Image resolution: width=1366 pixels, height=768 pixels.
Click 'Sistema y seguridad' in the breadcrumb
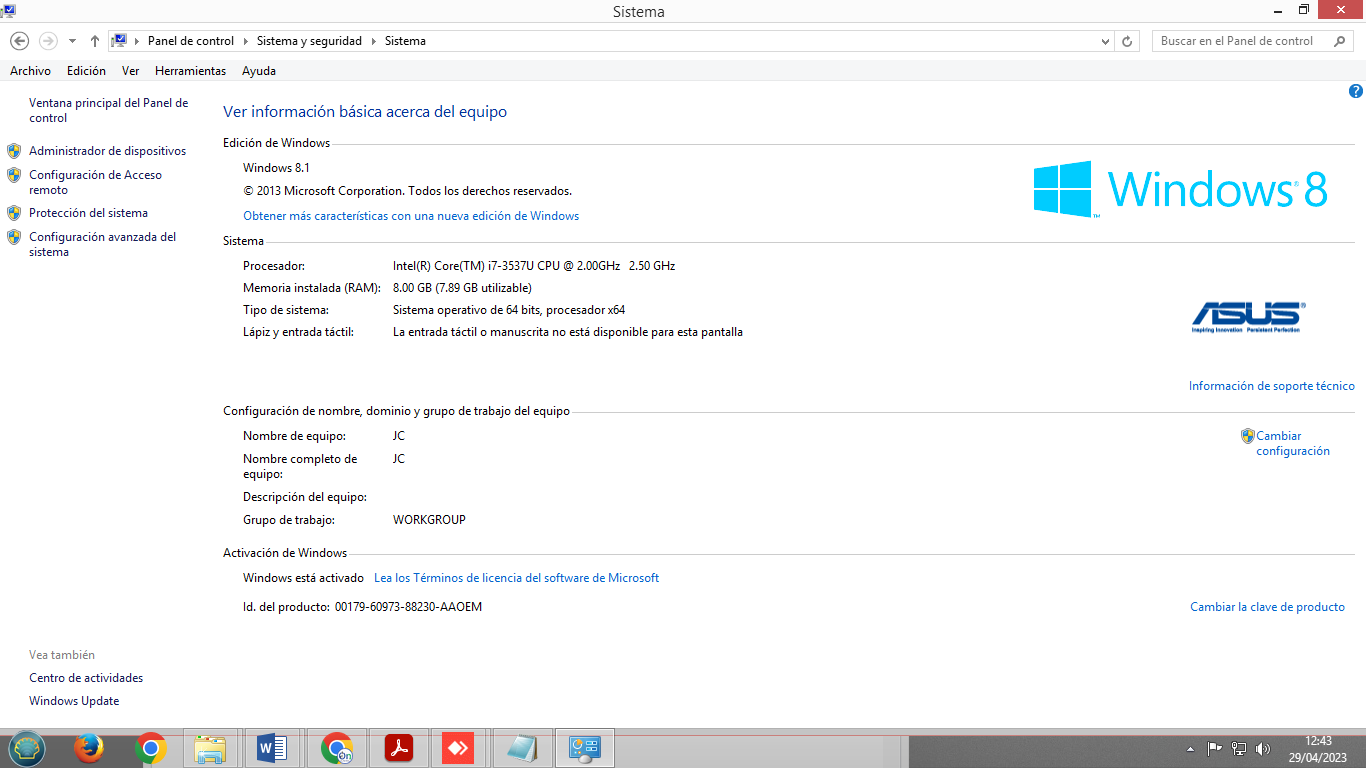[x=310, y=41]
